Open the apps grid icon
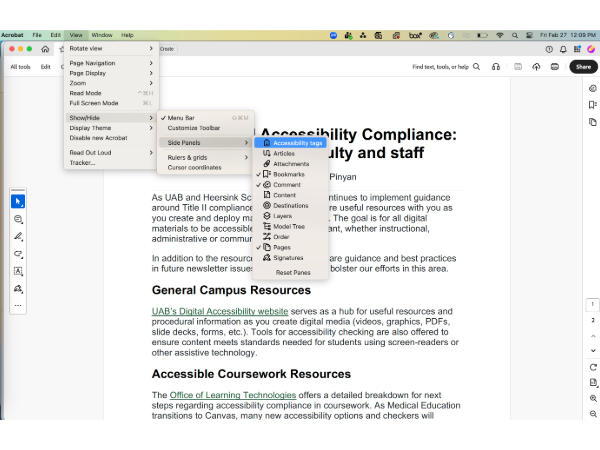 pos(577,49)
